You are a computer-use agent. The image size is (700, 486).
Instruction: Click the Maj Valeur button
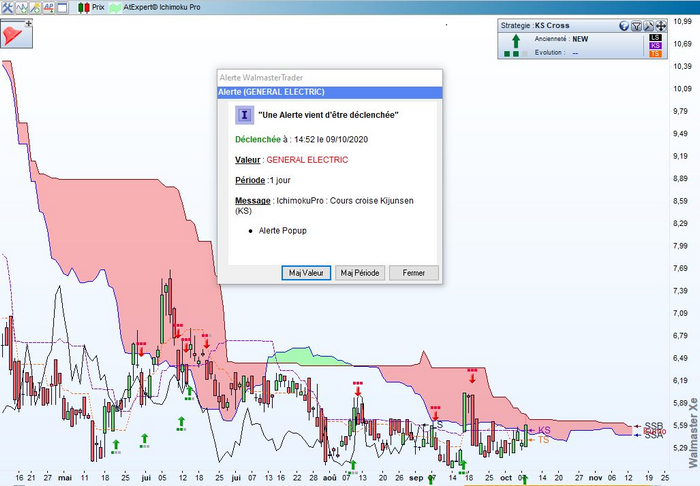tap(306, 273)
